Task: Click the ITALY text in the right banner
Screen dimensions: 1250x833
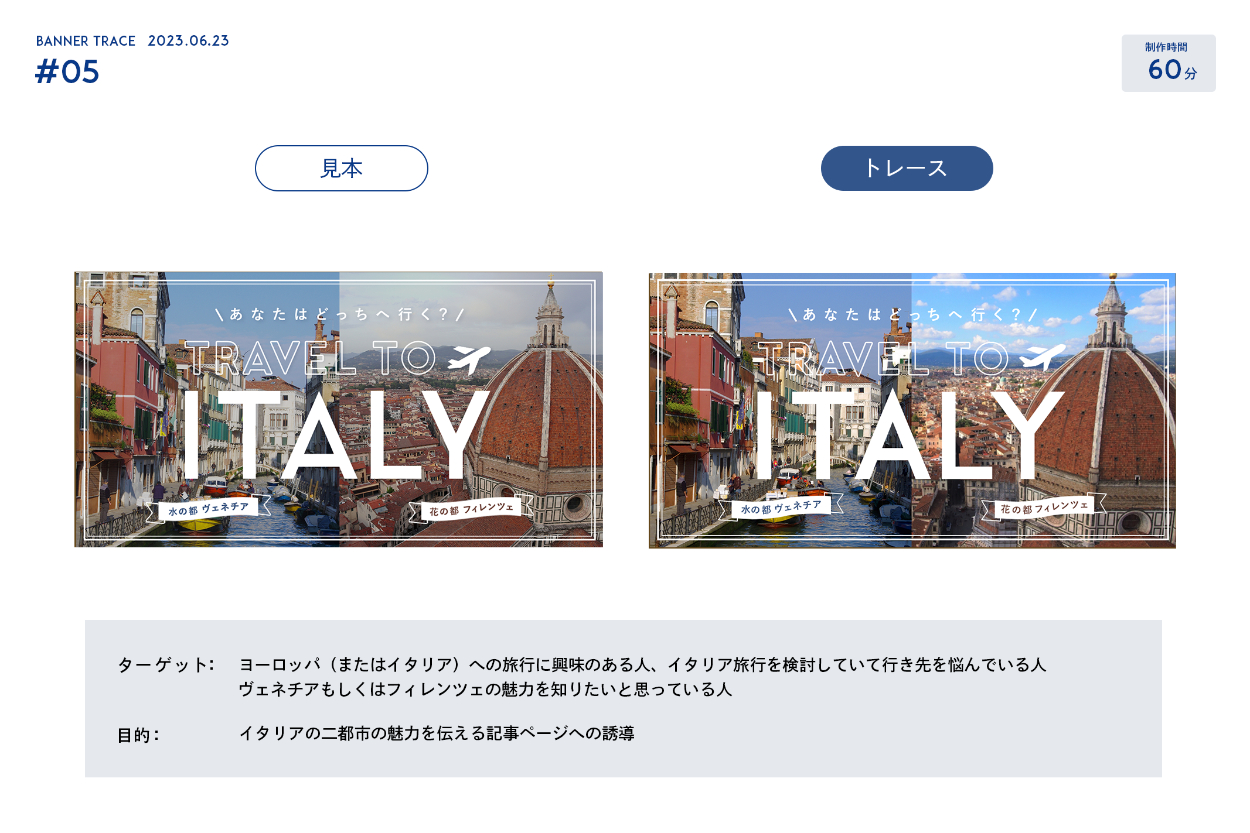Action: (908, 435)
